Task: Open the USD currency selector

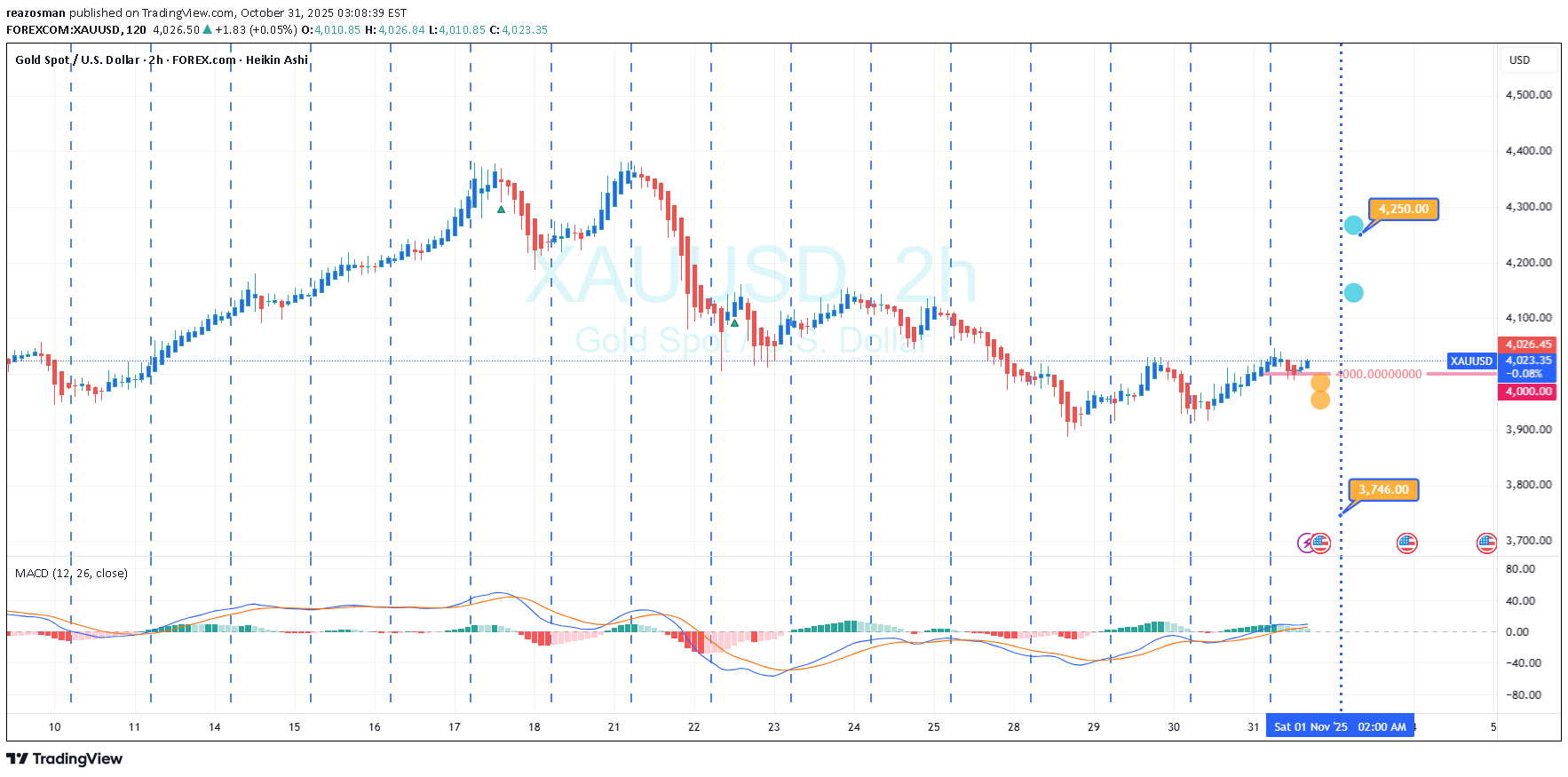Action: (1519, 60)
